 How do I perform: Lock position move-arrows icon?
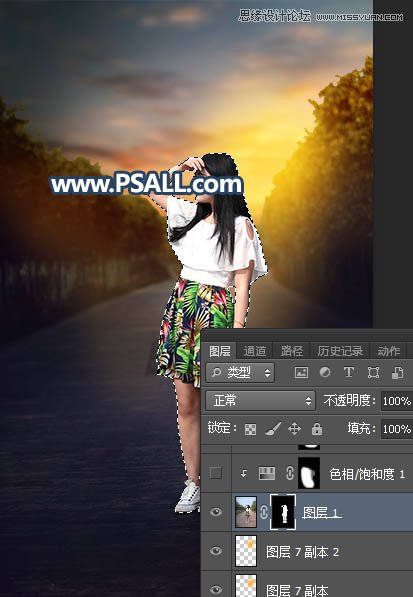point(295,429)
